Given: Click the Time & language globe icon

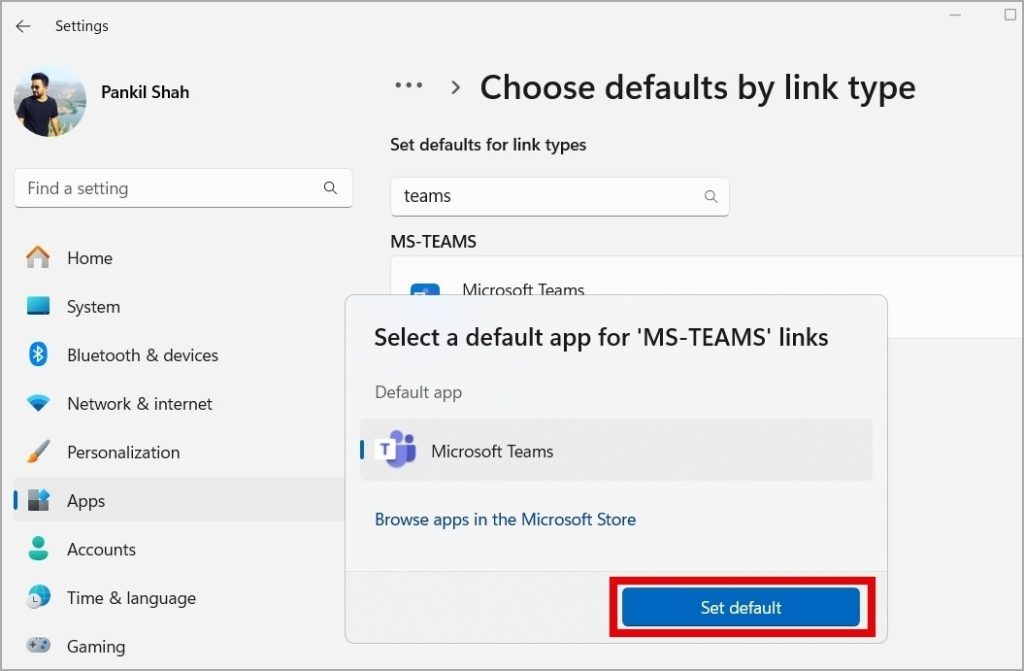Looking at the screenshot, I should pyautogui.click(x=39, y=597).
